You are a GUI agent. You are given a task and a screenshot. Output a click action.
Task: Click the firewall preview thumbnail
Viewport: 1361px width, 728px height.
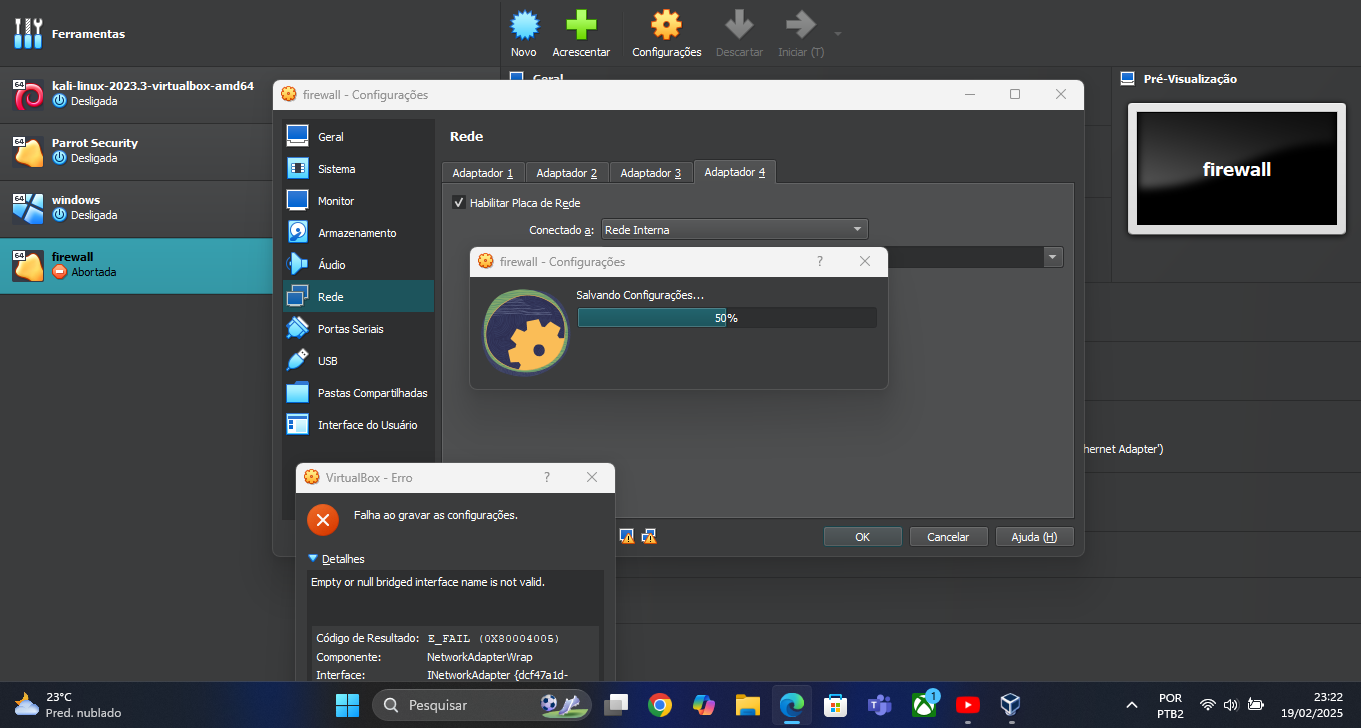tap(1236, 168)
